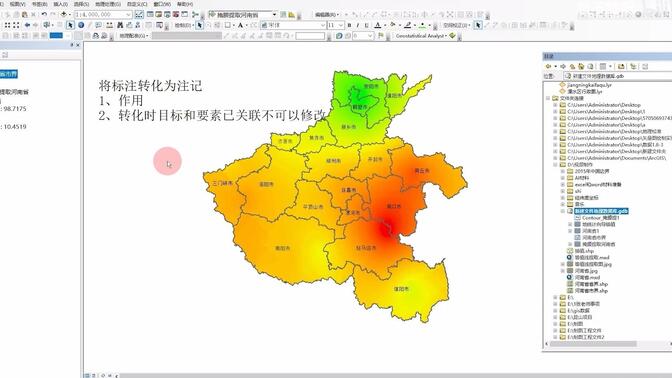
Task: Click the Catalog panel back arrow
Action: [x=548, y=66]
